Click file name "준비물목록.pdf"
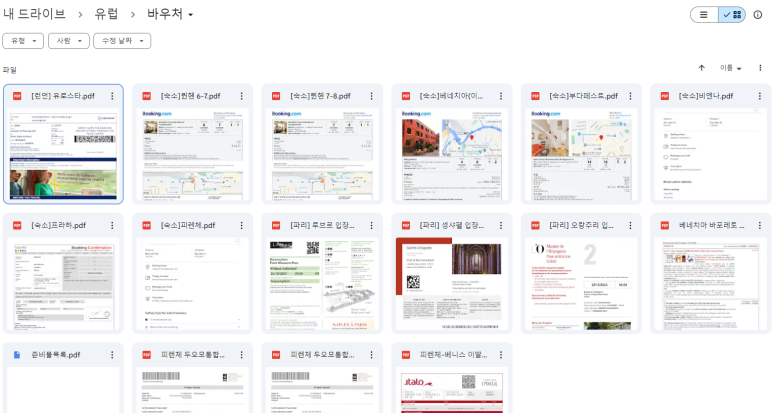 pos(56,355)
